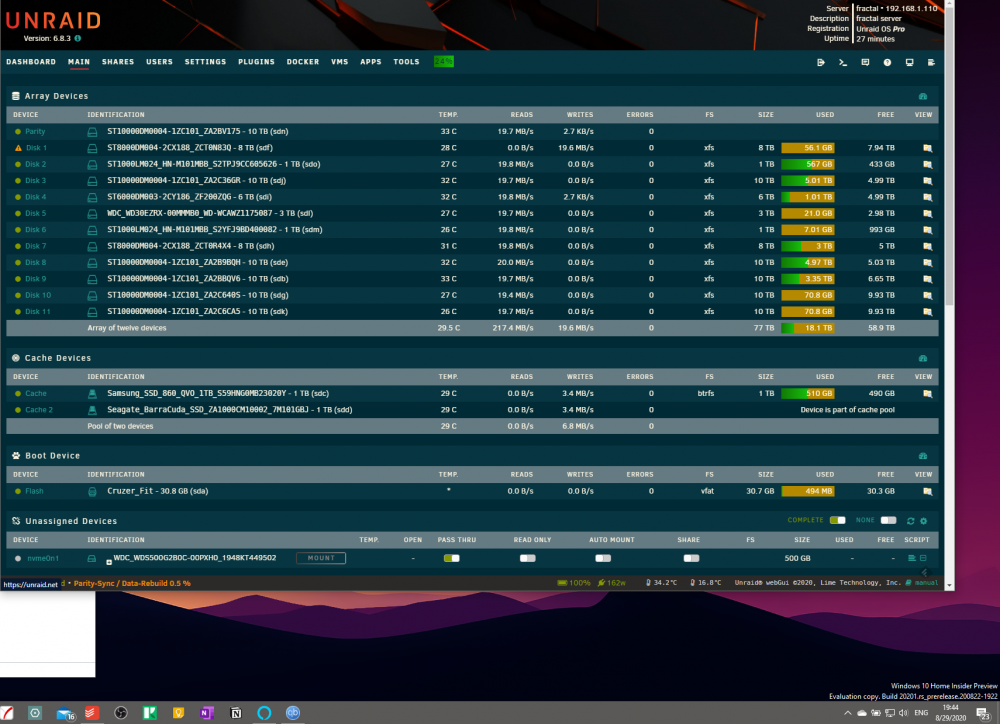1000x724 pixels.
Task: Switch to the USERS tab
Action: (x=159, y=62)
